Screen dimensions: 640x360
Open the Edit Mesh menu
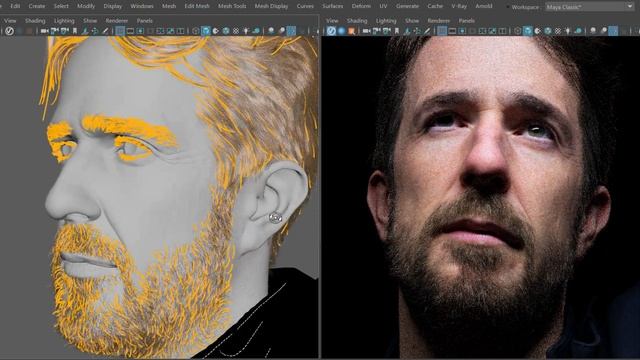(197, 6)
